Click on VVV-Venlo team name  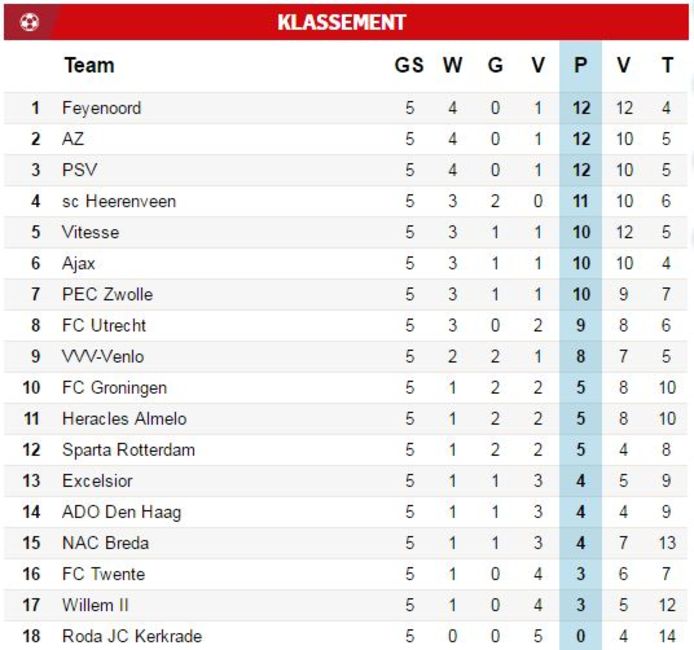pyautogui.click(x=102, y=356)
